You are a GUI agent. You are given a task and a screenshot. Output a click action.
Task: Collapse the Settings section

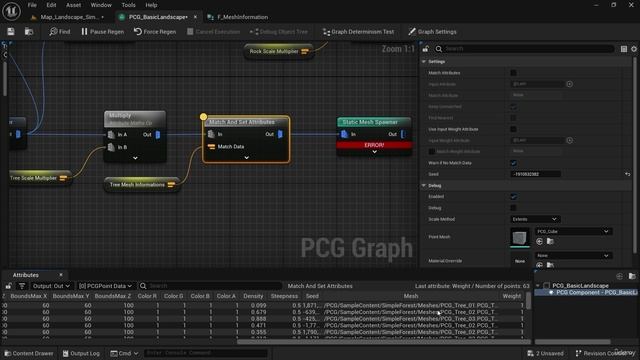click(424, 61)
